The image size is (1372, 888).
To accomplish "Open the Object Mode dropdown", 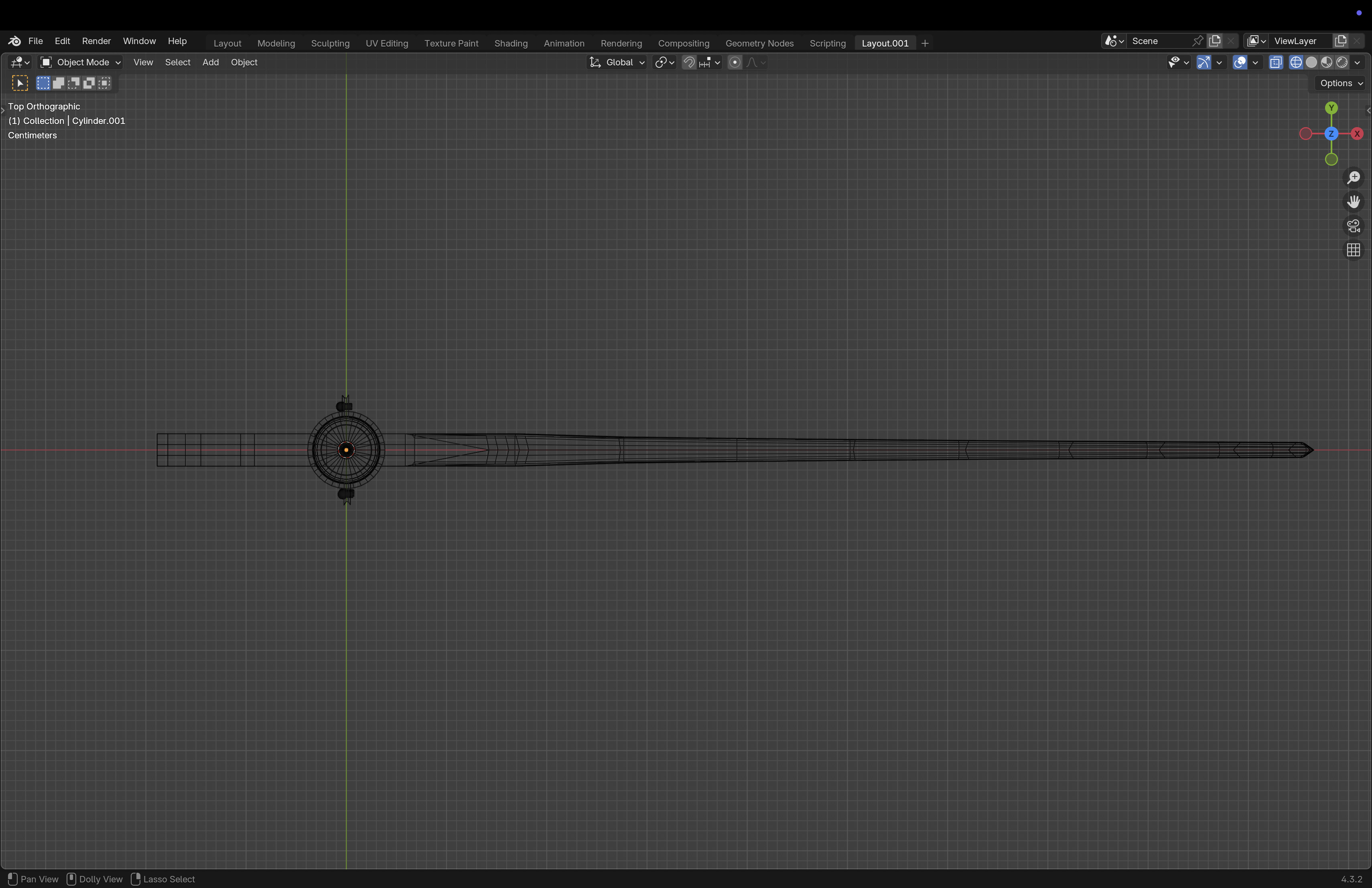I will coord(80,62).
